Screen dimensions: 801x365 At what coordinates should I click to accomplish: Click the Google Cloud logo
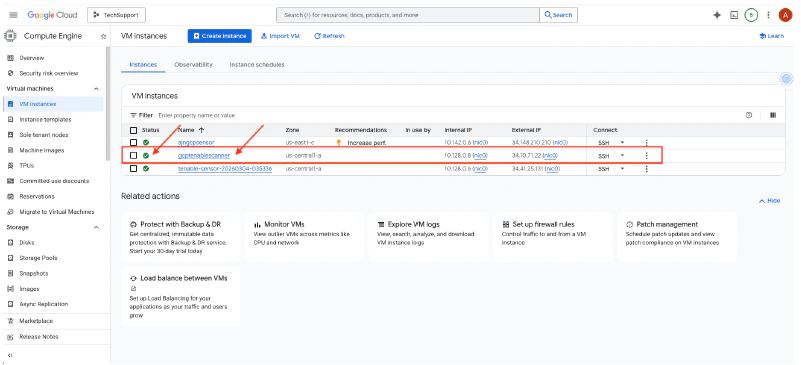click(x=52, y=15)
